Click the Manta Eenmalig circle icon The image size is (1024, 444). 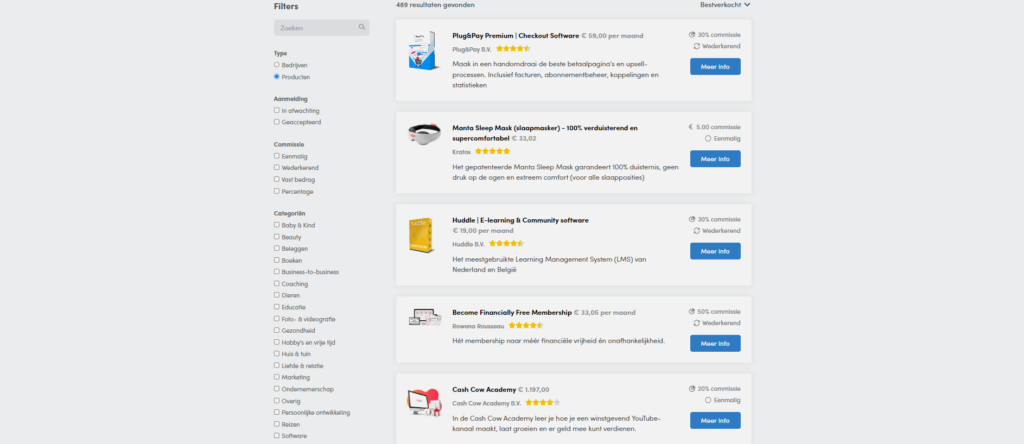(708, 138)
